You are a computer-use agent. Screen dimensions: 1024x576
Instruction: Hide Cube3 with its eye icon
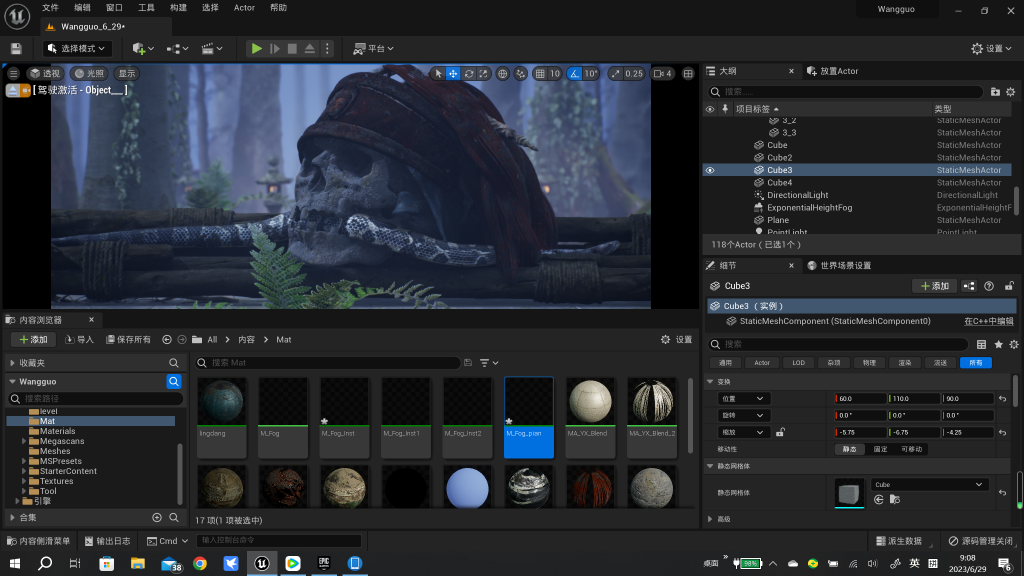[710, 170]
